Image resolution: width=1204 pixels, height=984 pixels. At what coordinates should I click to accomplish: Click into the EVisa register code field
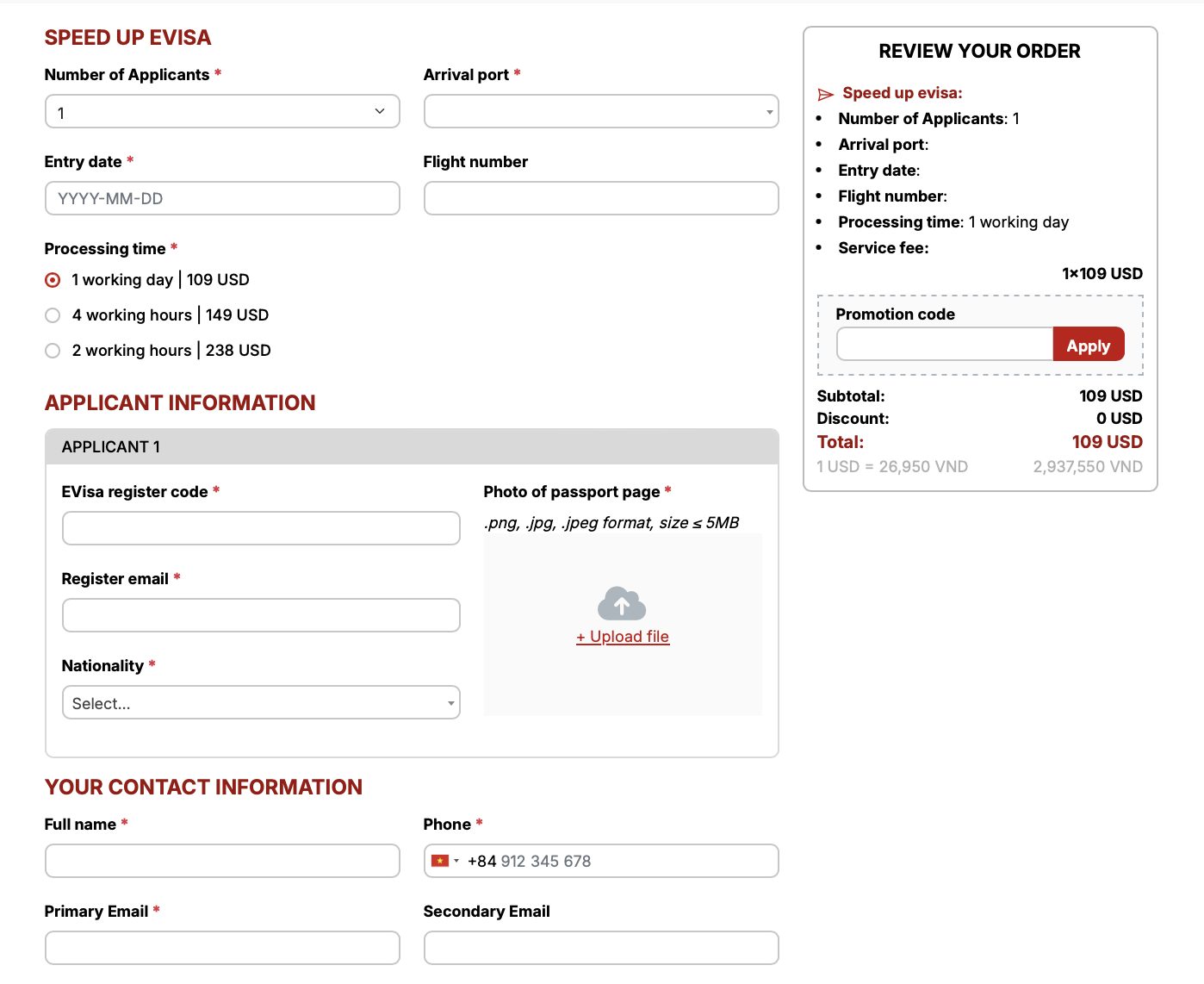pos(260,529)
